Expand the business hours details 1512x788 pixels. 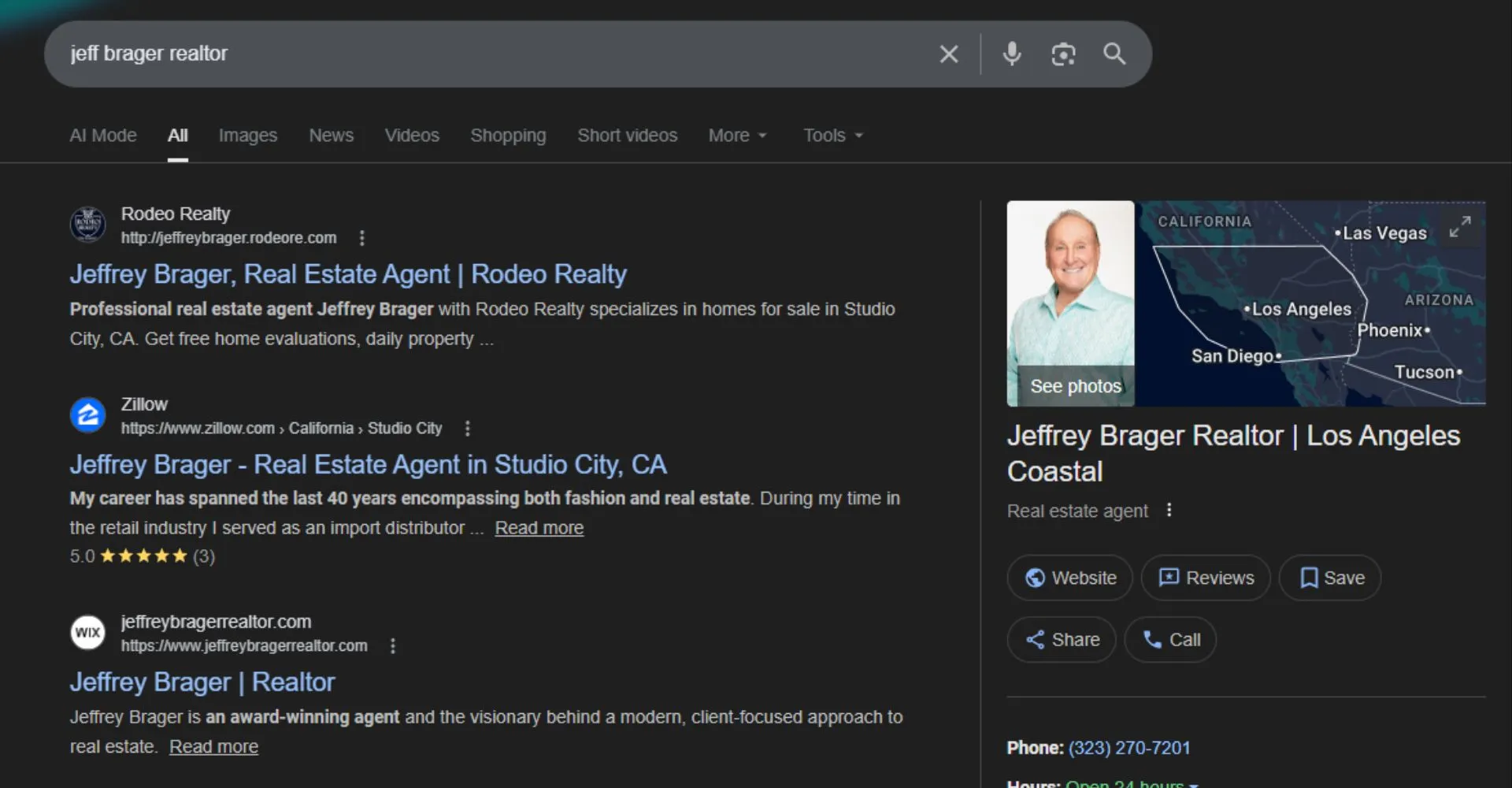point(1194,784)
